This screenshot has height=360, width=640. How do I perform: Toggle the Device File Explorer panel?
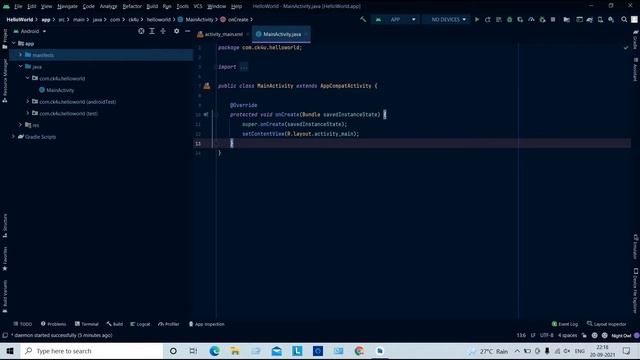(x=636, y=290)
